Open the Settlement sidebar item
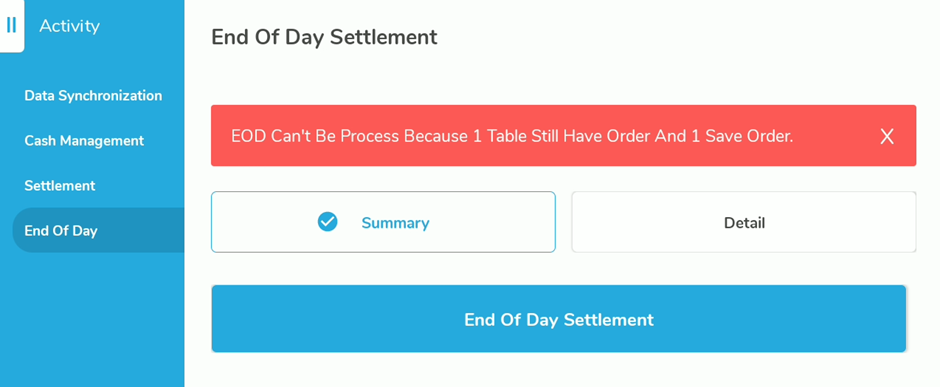 point(60,186)
